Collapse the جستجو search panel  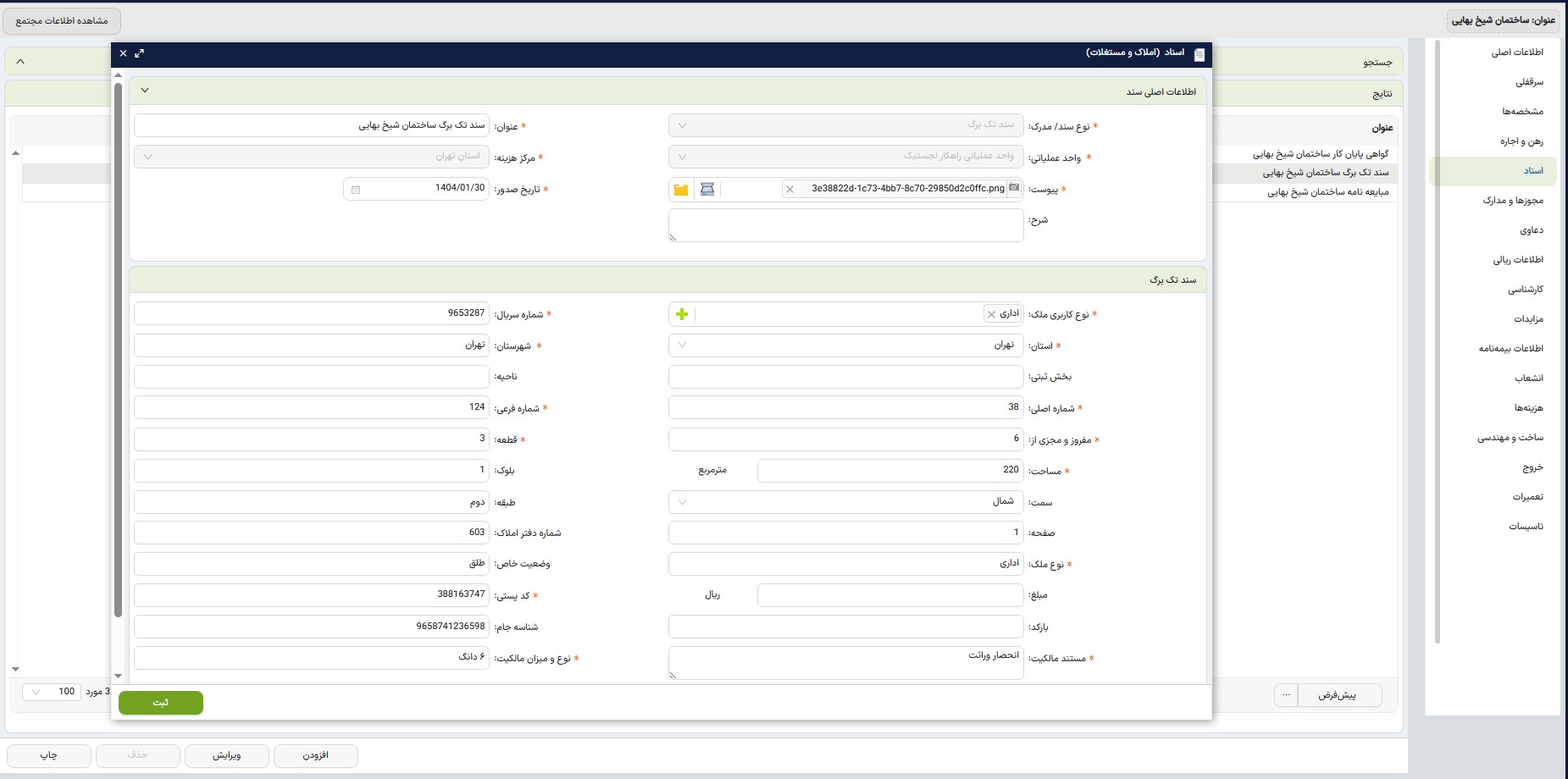tap(20, 62)
